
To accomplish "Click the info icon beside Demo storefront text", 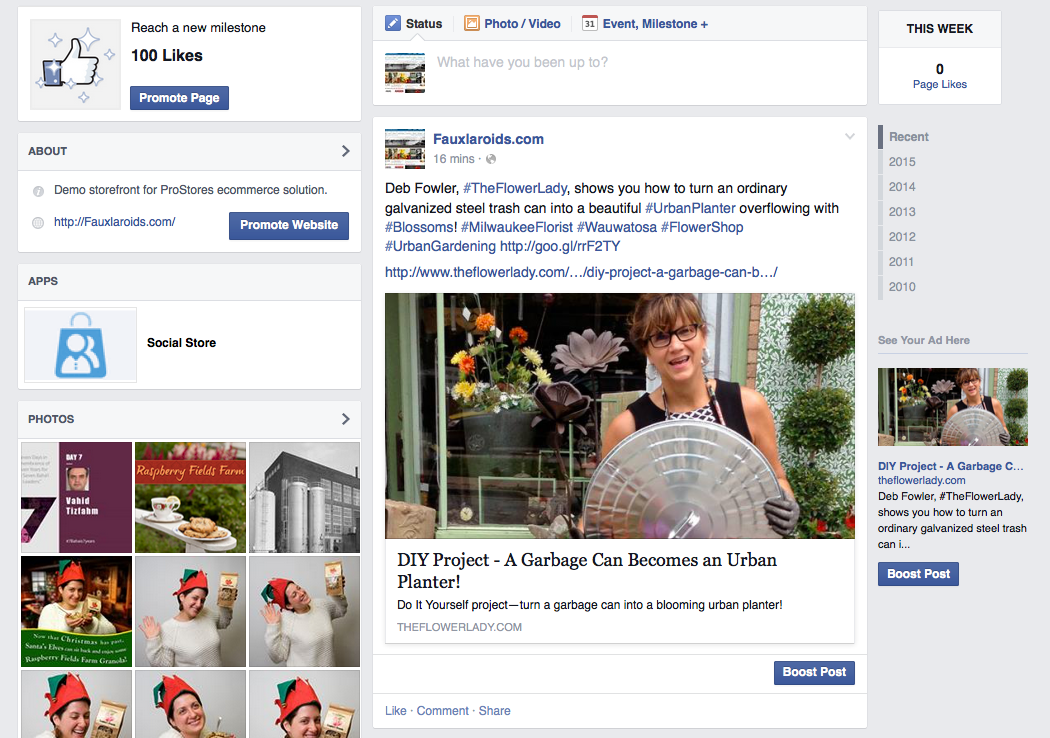I will click(38, 191).
